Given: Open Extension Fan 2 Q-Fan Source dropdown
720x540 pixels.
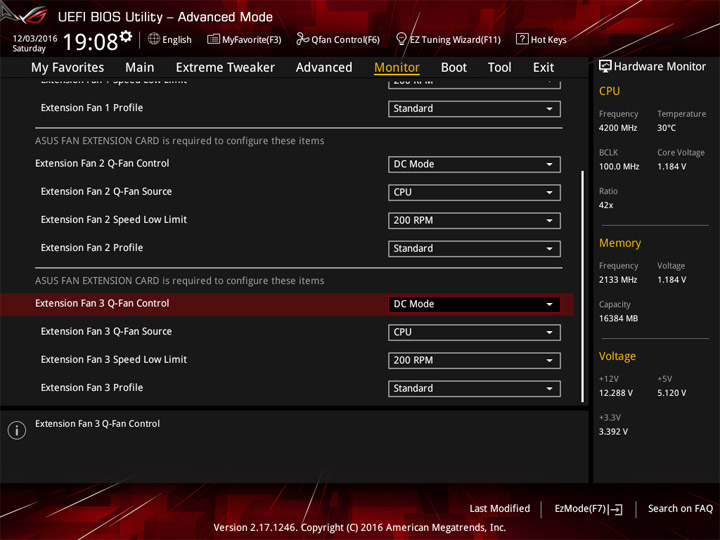Looking at the screenshot, I should pos(474,192).
